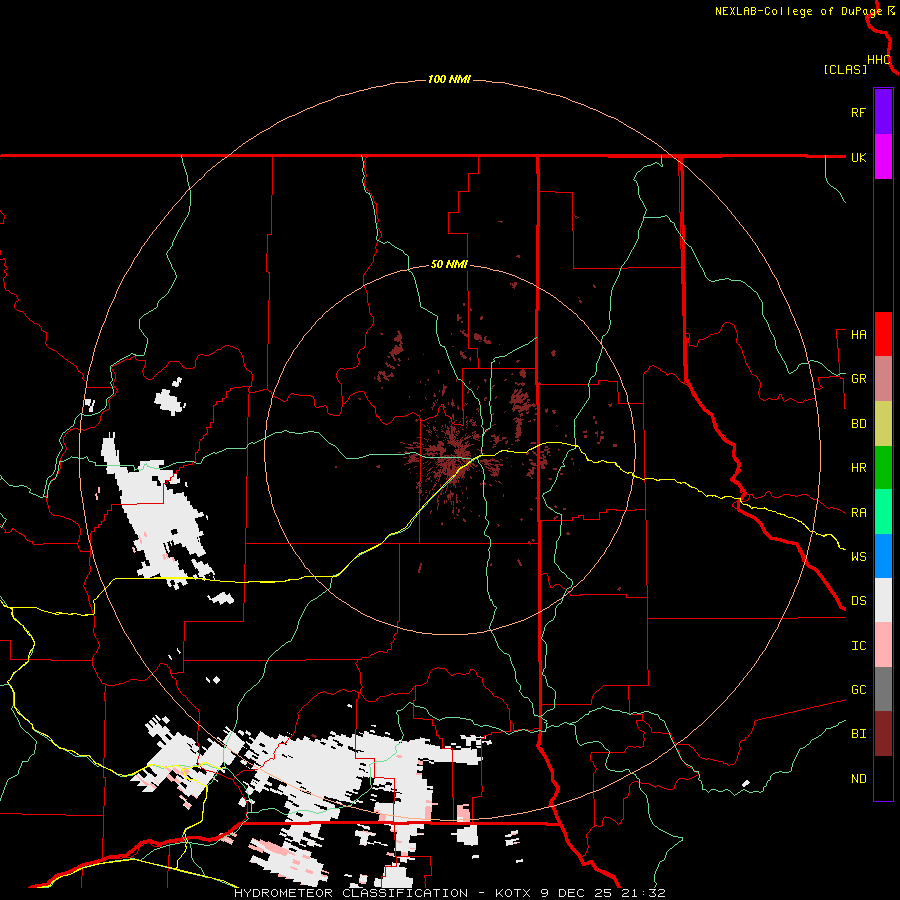
Task: Select the gray GC legend swatch
Action: [883, 689]
